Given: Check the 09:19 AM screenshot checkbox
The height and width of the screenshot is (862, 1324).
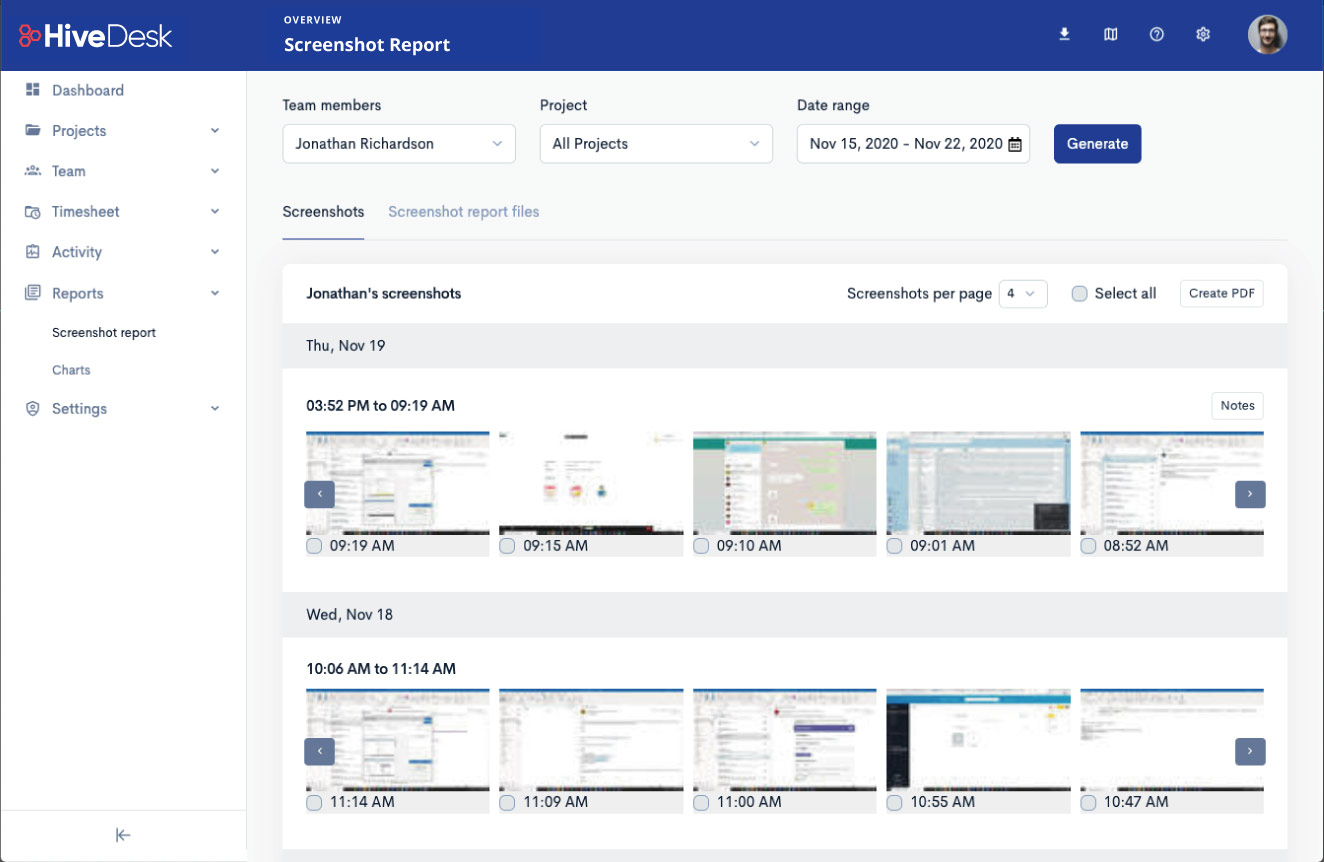Looking at the screenshot, I should pos(314,546).
